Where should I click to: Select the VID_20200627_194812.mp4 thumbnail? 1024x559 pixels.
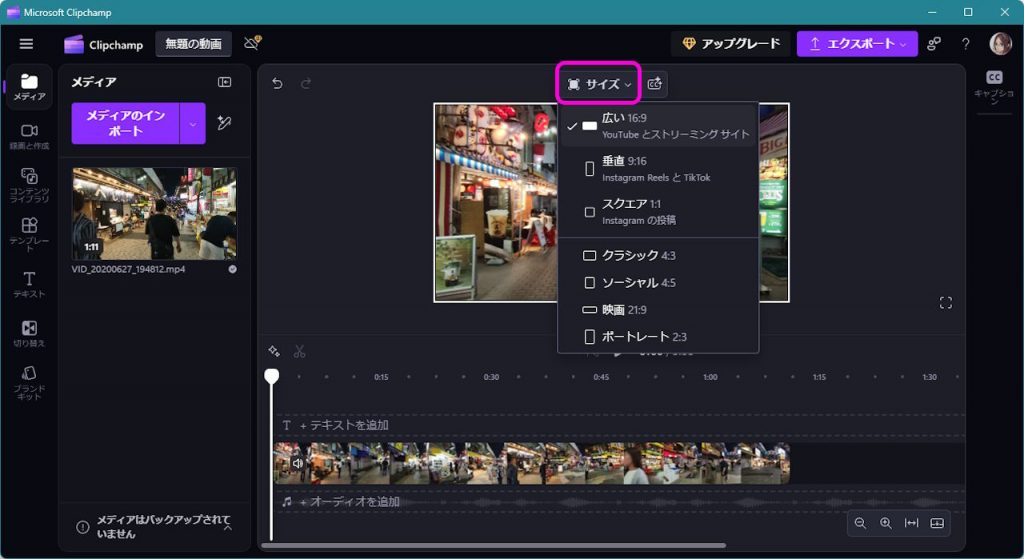pos(154,214)
